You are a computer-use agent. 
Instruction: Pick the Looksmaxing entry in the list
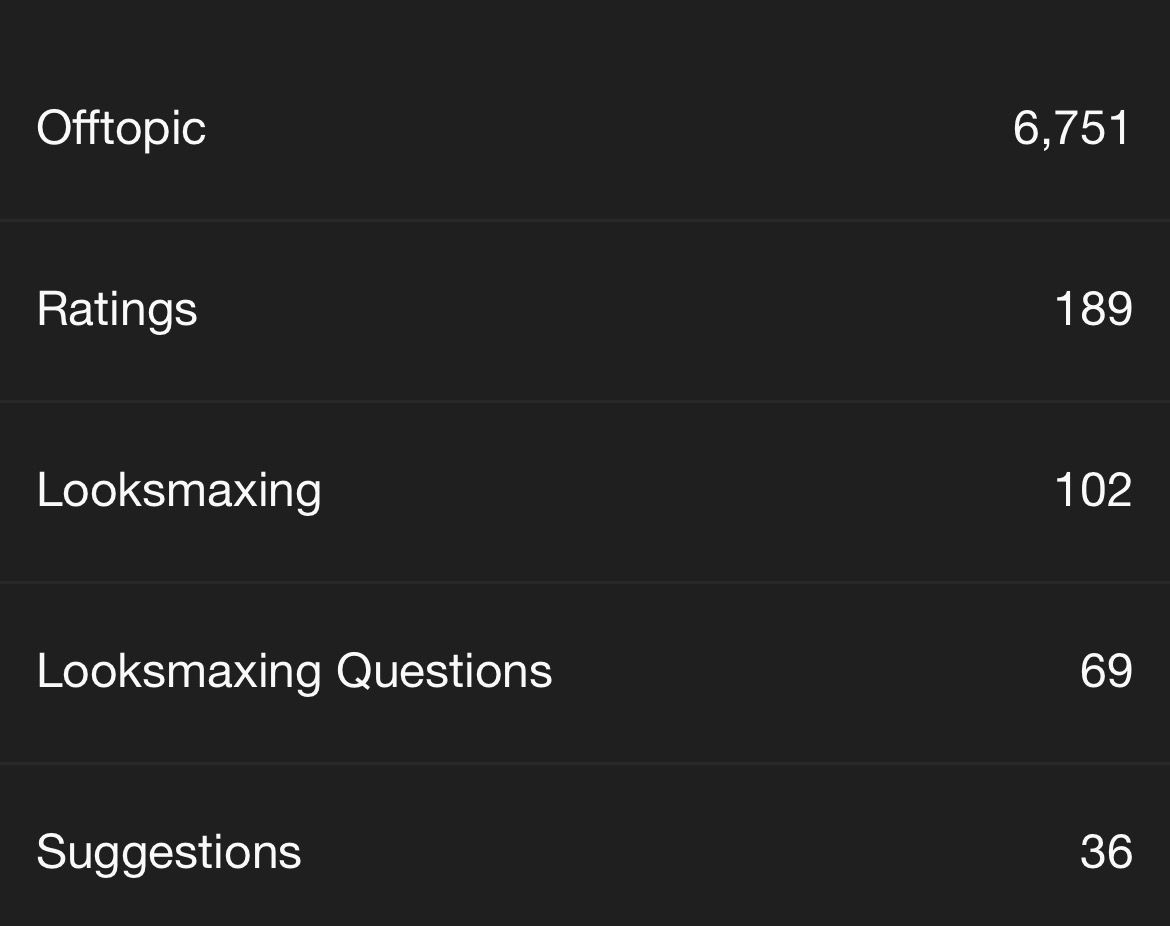pyautogui.click(x=585, y=492)
